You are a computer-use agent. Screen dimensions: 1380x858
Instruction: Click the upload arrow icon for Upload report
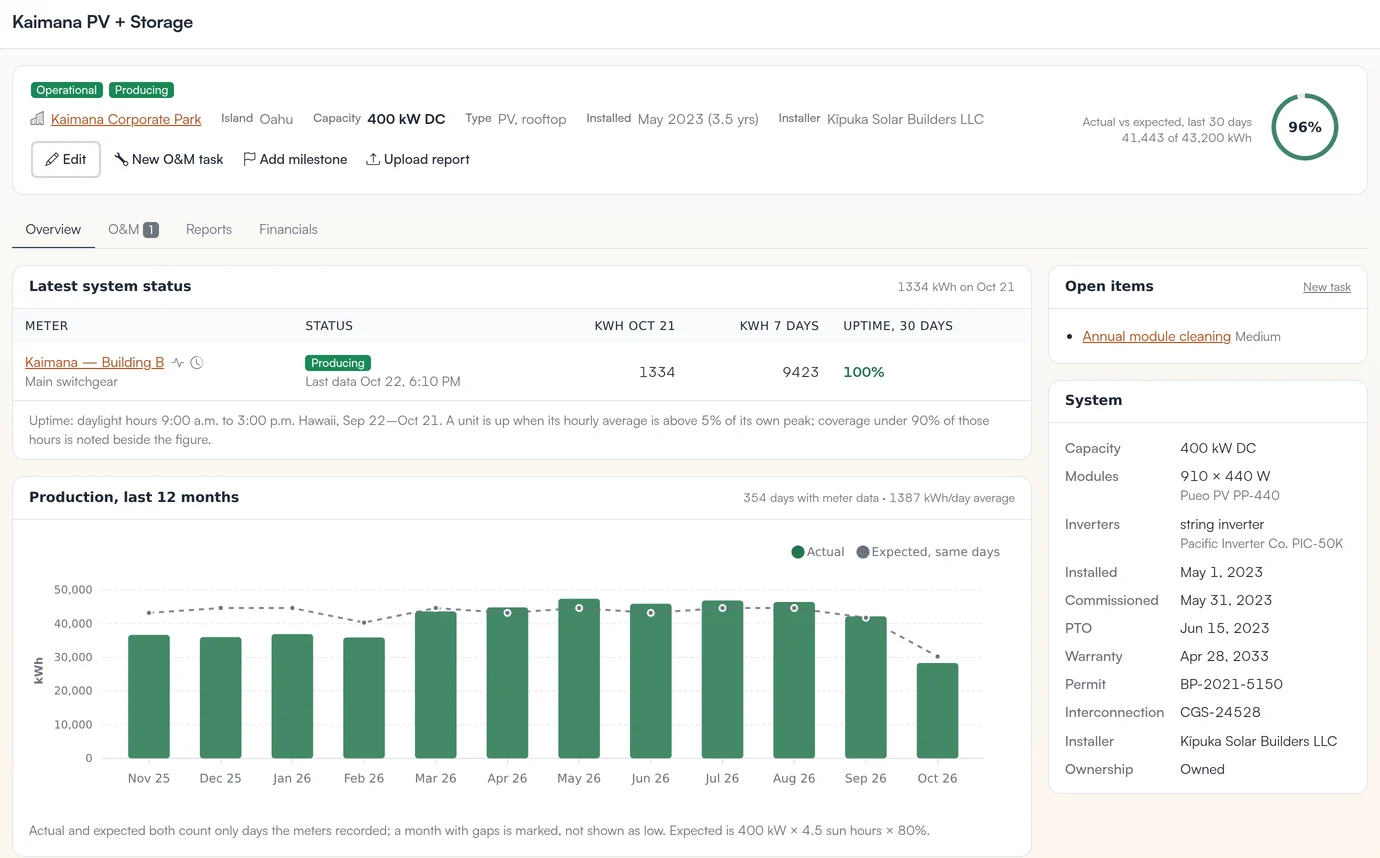click(373, 159)
